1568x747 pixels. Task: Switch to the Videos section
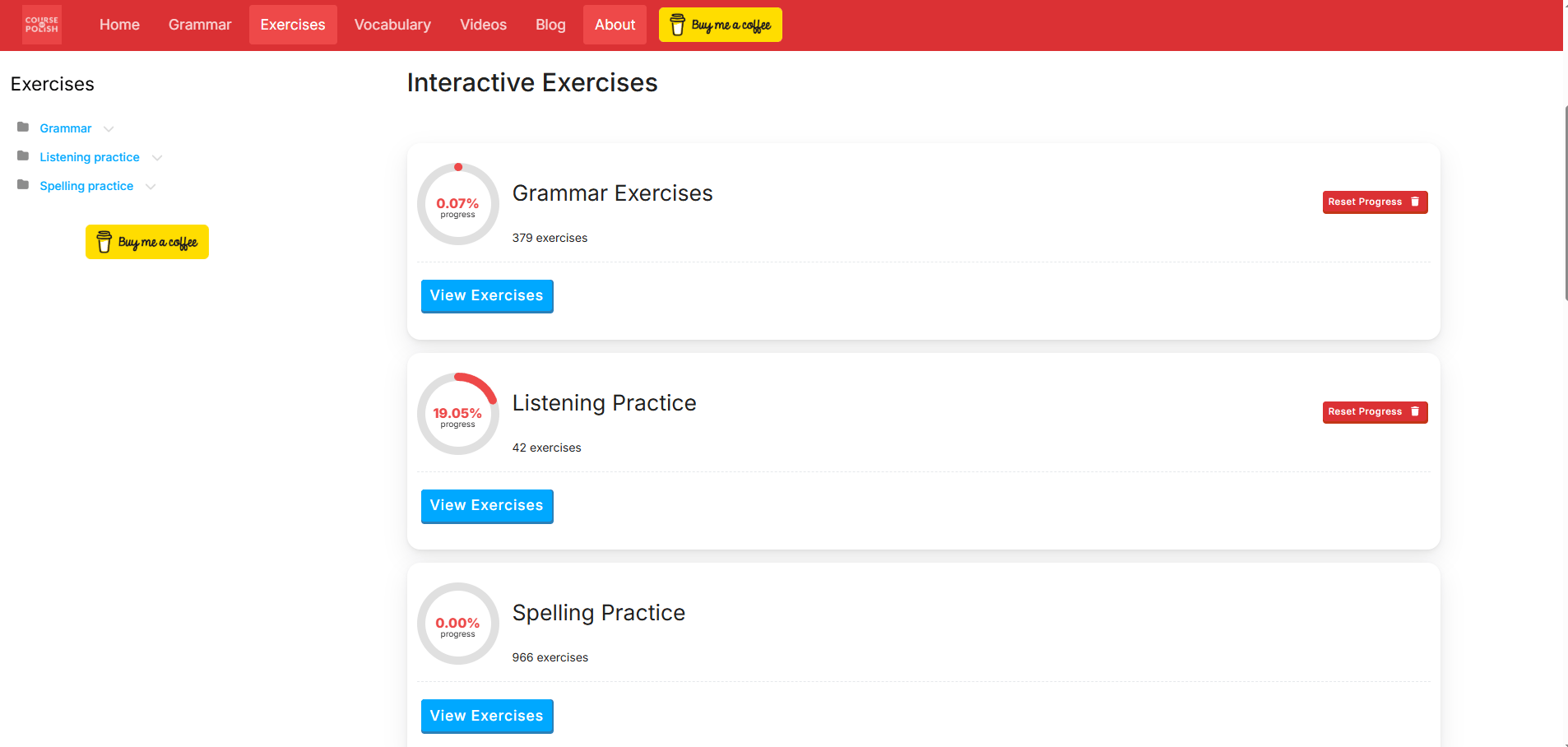(483, 25)
